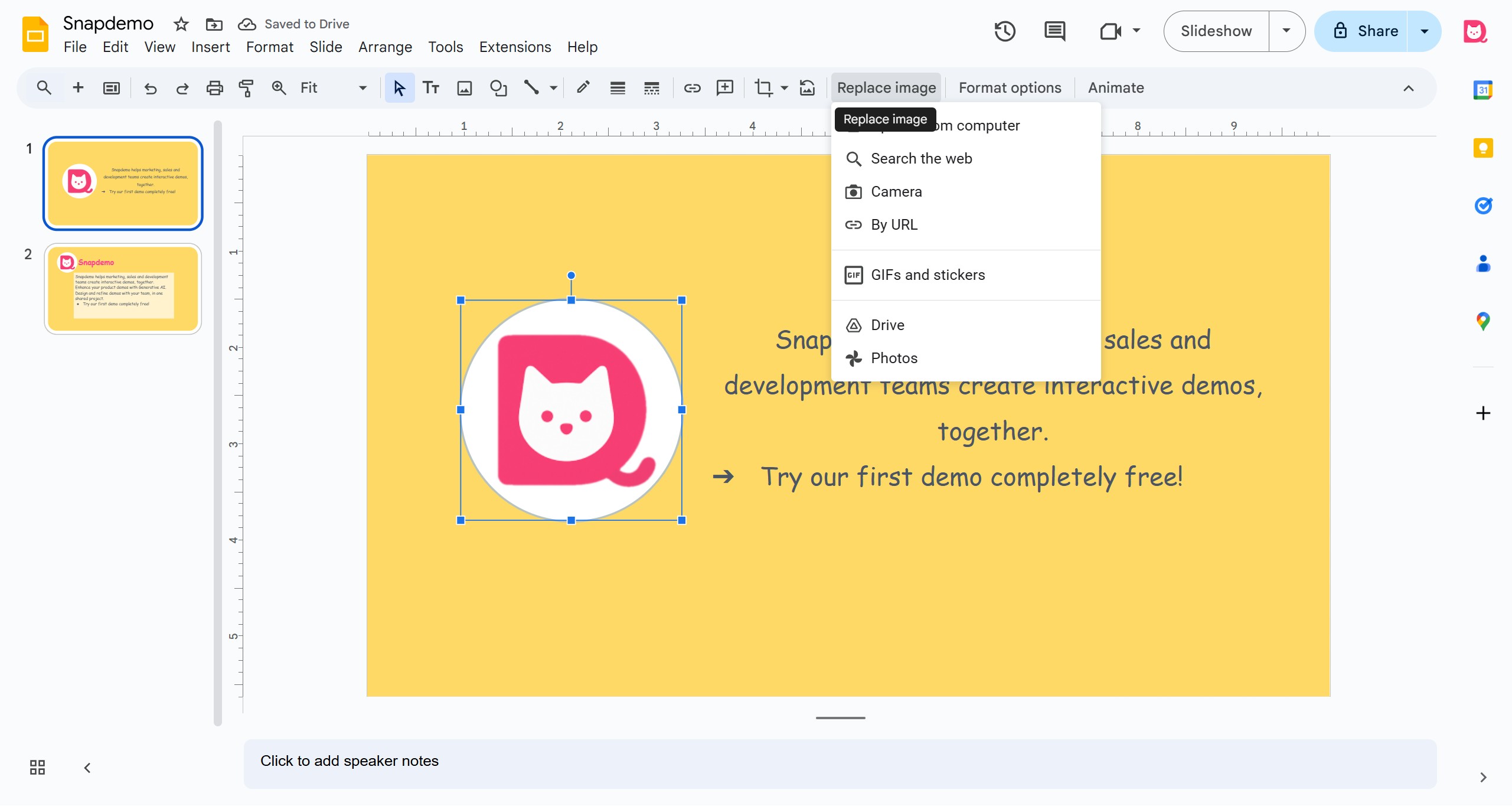The height and width of the screenshot is (806, 1512).
Task: Pick Drive as the image source
Action: point(965,325)
